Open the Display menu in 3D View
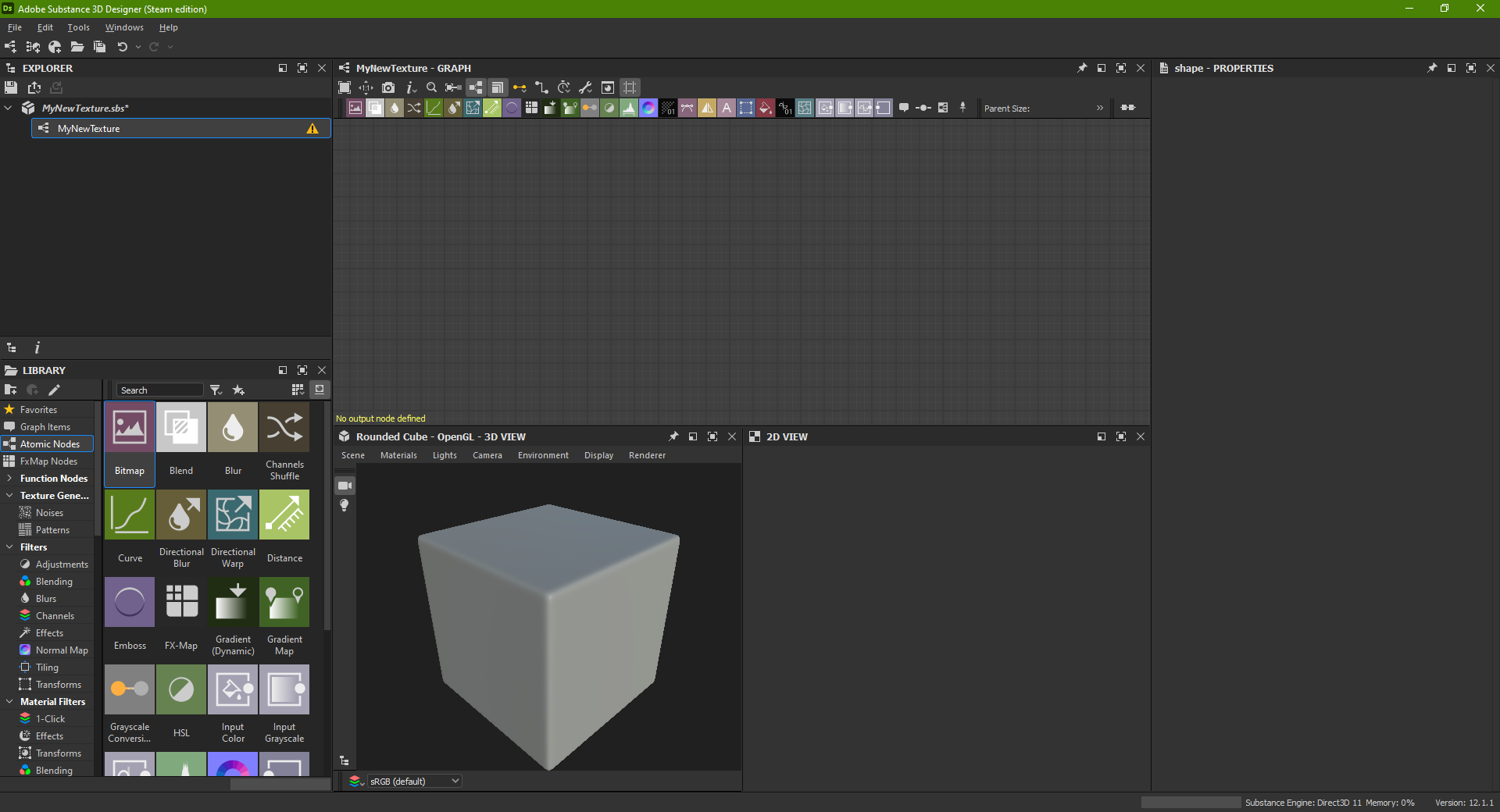The width and height of the screenshot is (1500, 812). [x=598, y=455]
